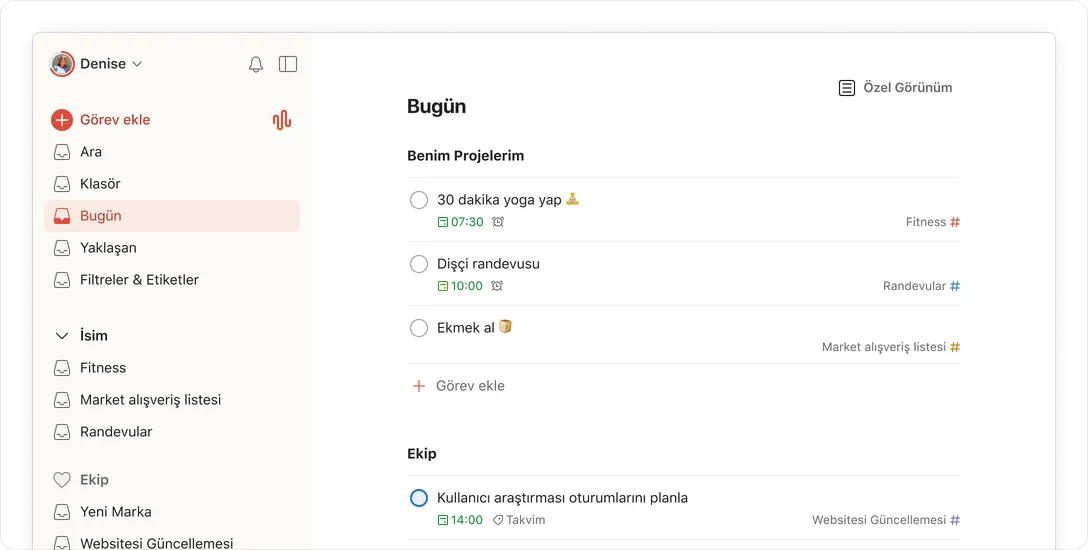Viewport: 1088px width, 550px height.
Task: Open the Randevular project in sidebar
Action: pyautogui.click(x=116, y=432)
